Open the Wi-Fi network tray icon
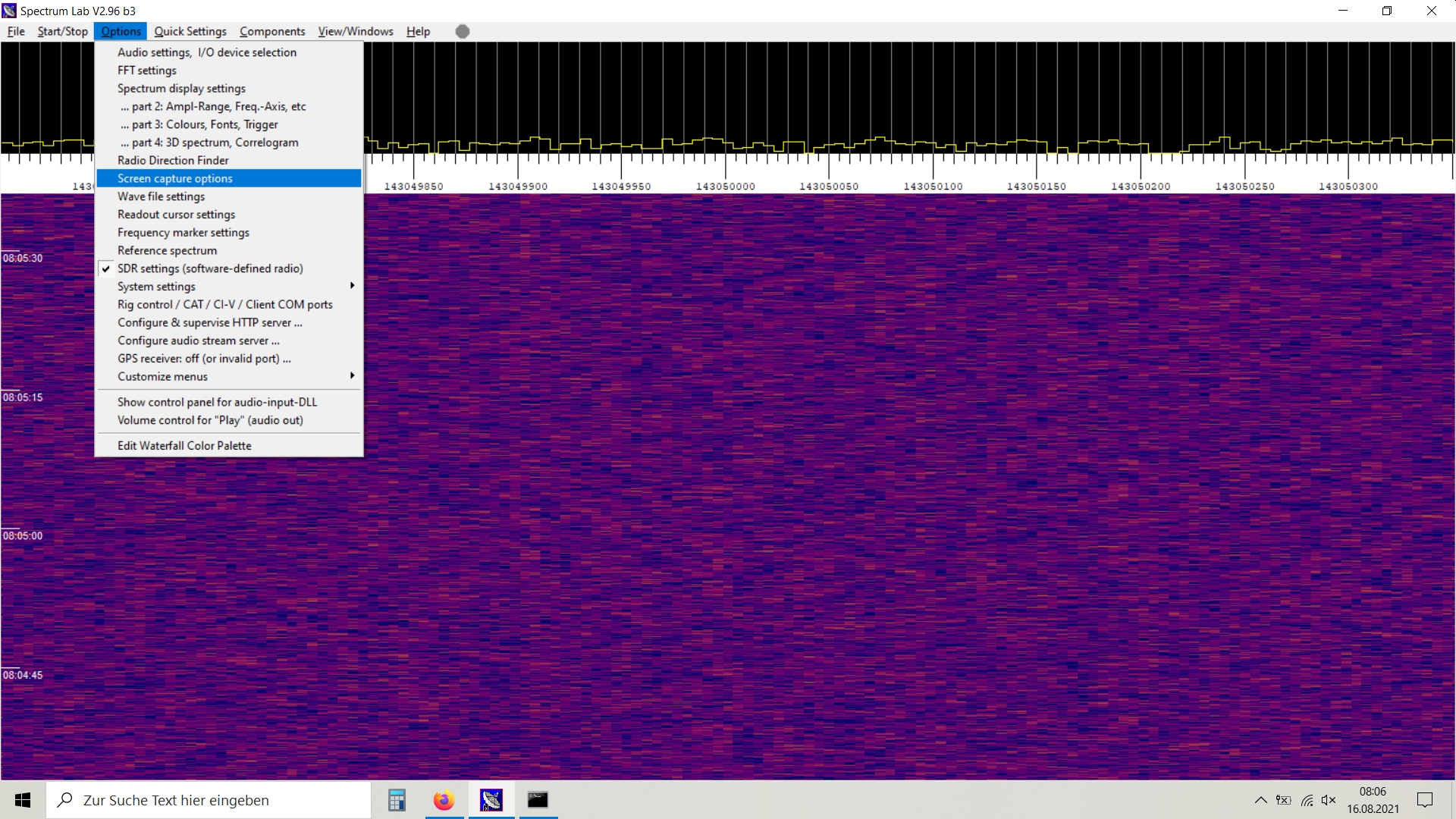 click(1307, 800)
